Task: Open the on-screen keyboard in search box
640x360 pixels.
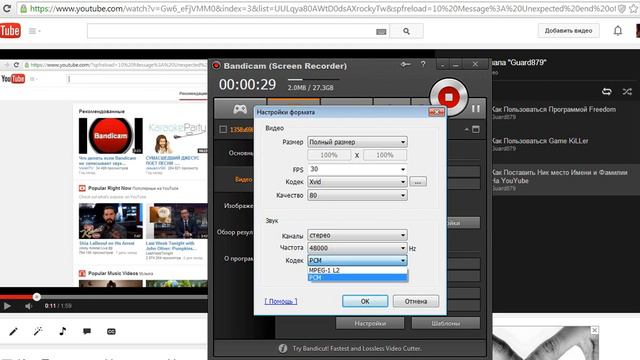Action: pyautogui.click(x=381, y=31)
